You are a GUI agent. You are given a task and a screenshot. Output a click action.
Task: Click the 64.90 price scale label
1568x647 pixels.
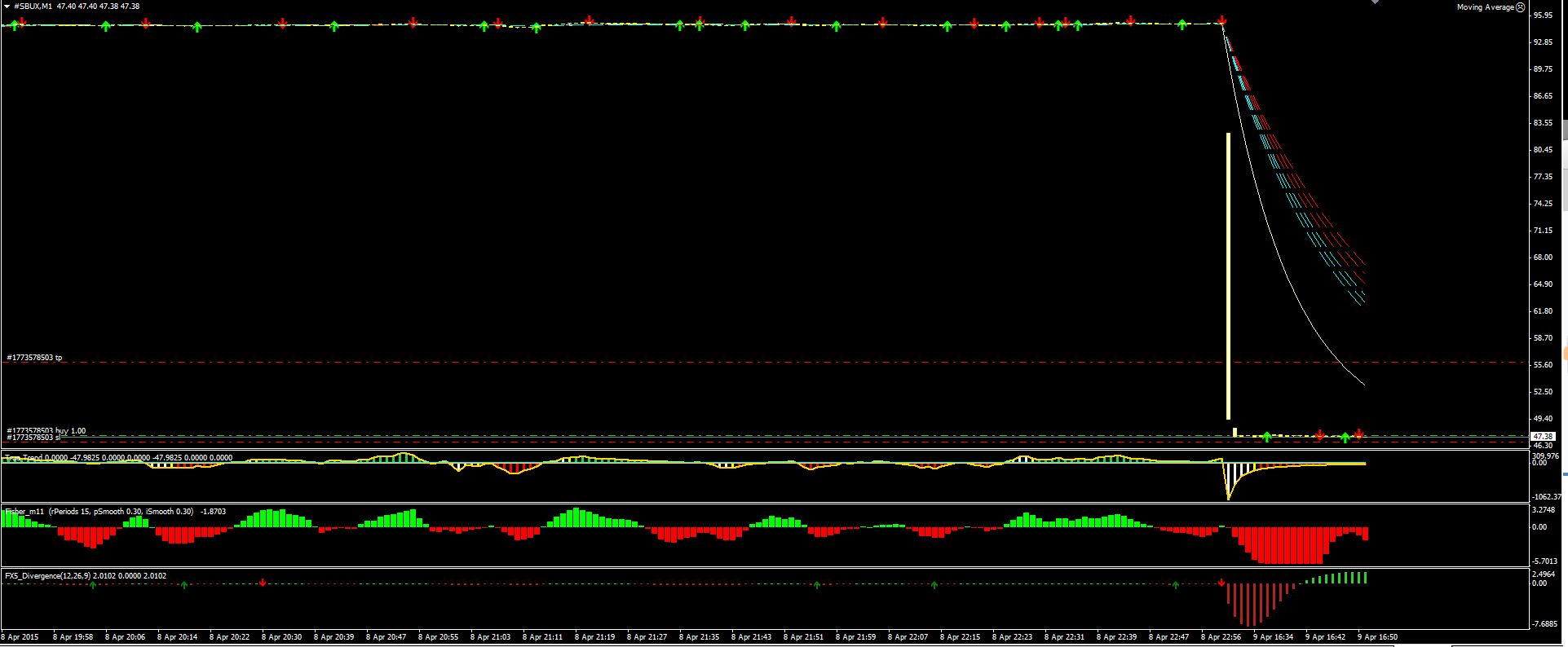coord(1542,284)
